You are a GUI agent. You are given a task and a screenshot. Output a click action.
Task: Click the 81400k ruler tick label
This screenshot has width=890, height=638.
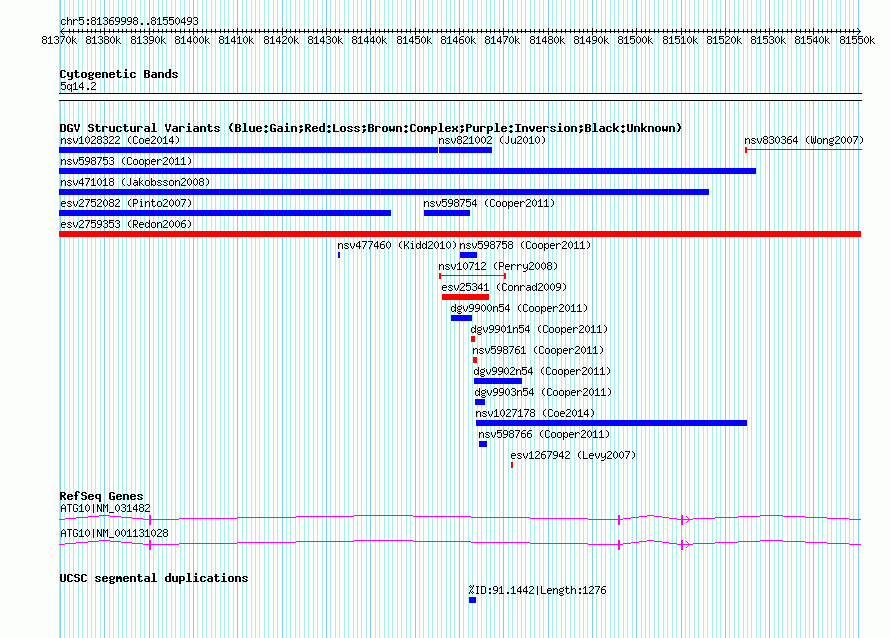click(x=192, y=40)
